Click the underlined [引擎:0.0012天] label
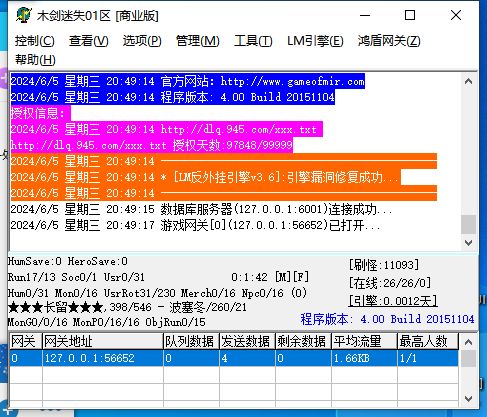The height and width of the screenshot is (417, 487). click(x=393, y=301)
